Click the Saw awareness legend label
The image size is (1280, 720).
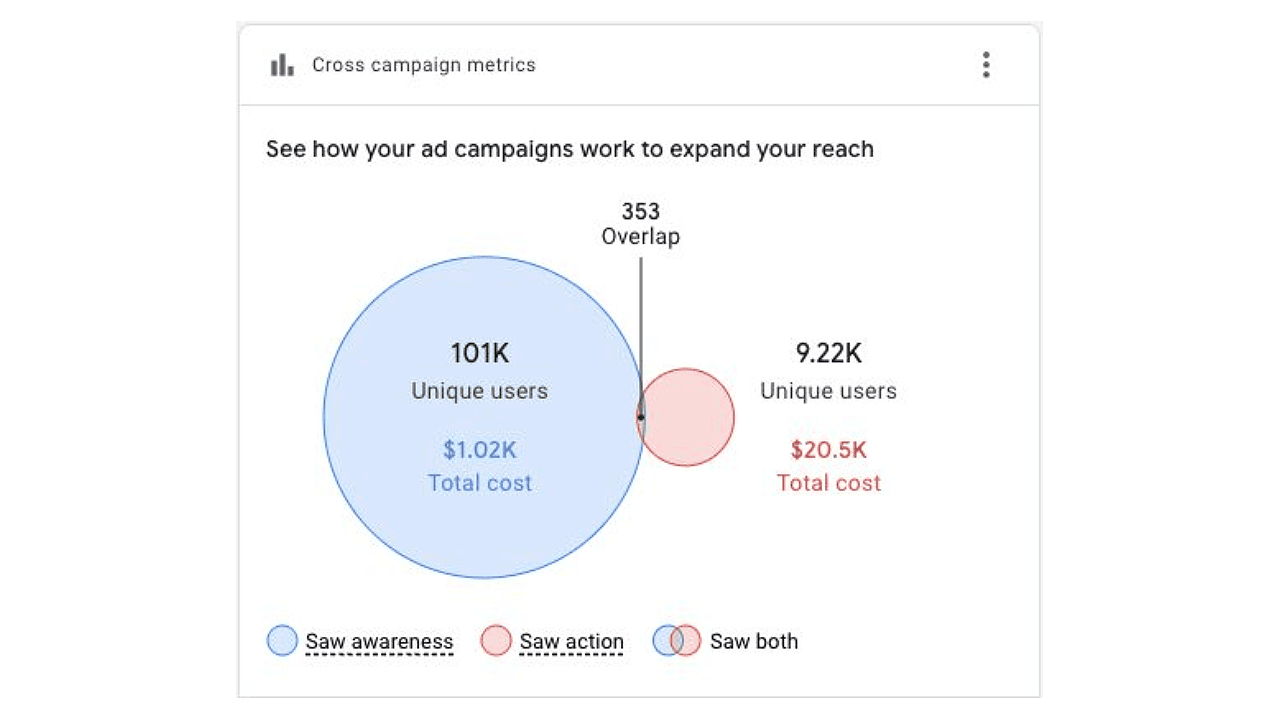(379, 642)
